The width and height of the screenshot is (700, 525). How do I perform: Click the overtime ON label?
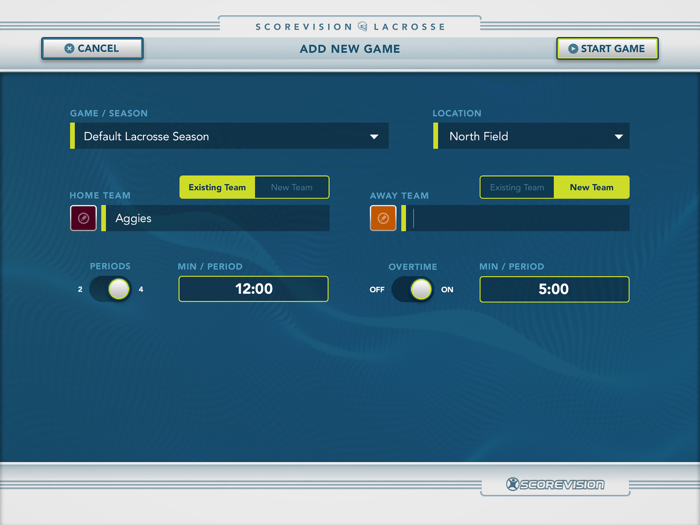(447, 289)
